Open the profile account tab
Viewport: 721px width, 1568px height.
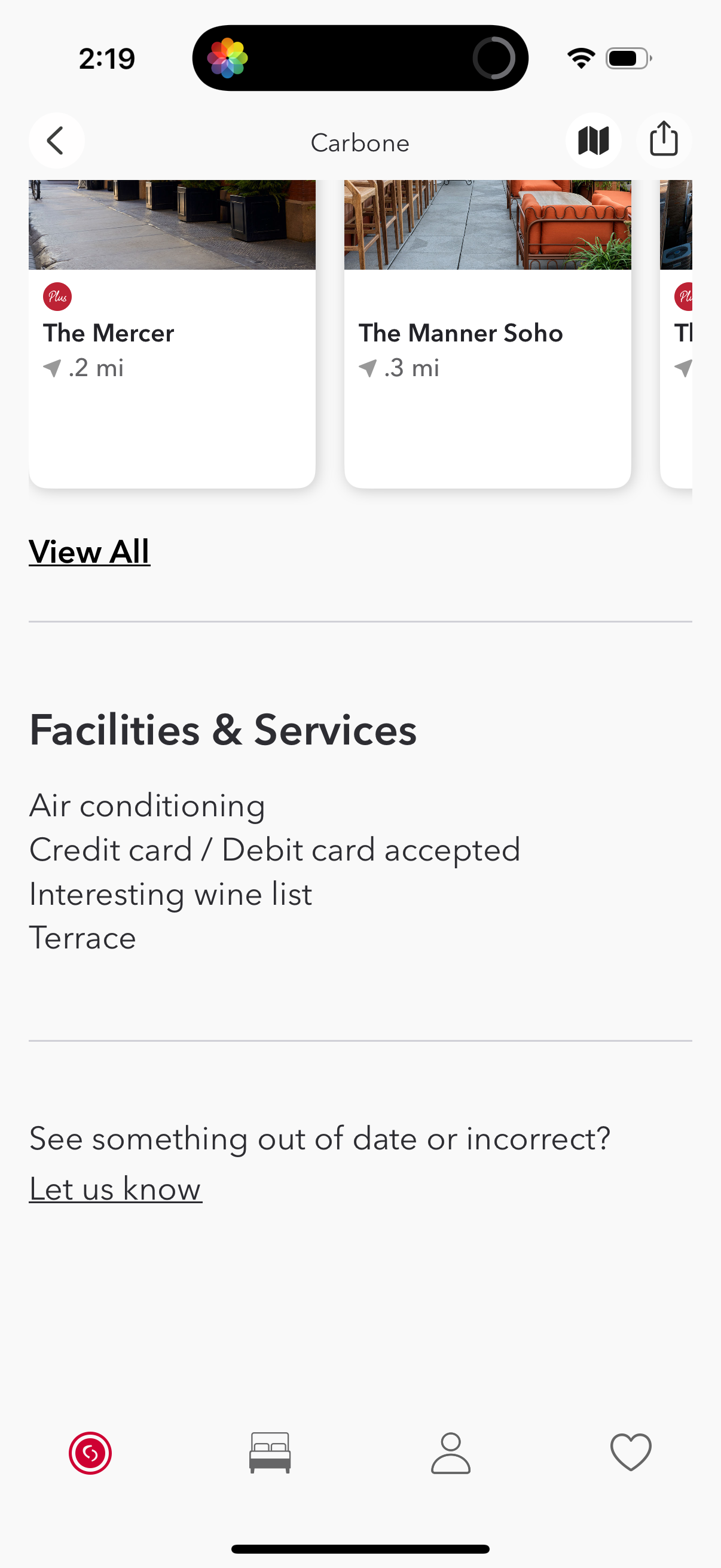[x=450, y=1453]
